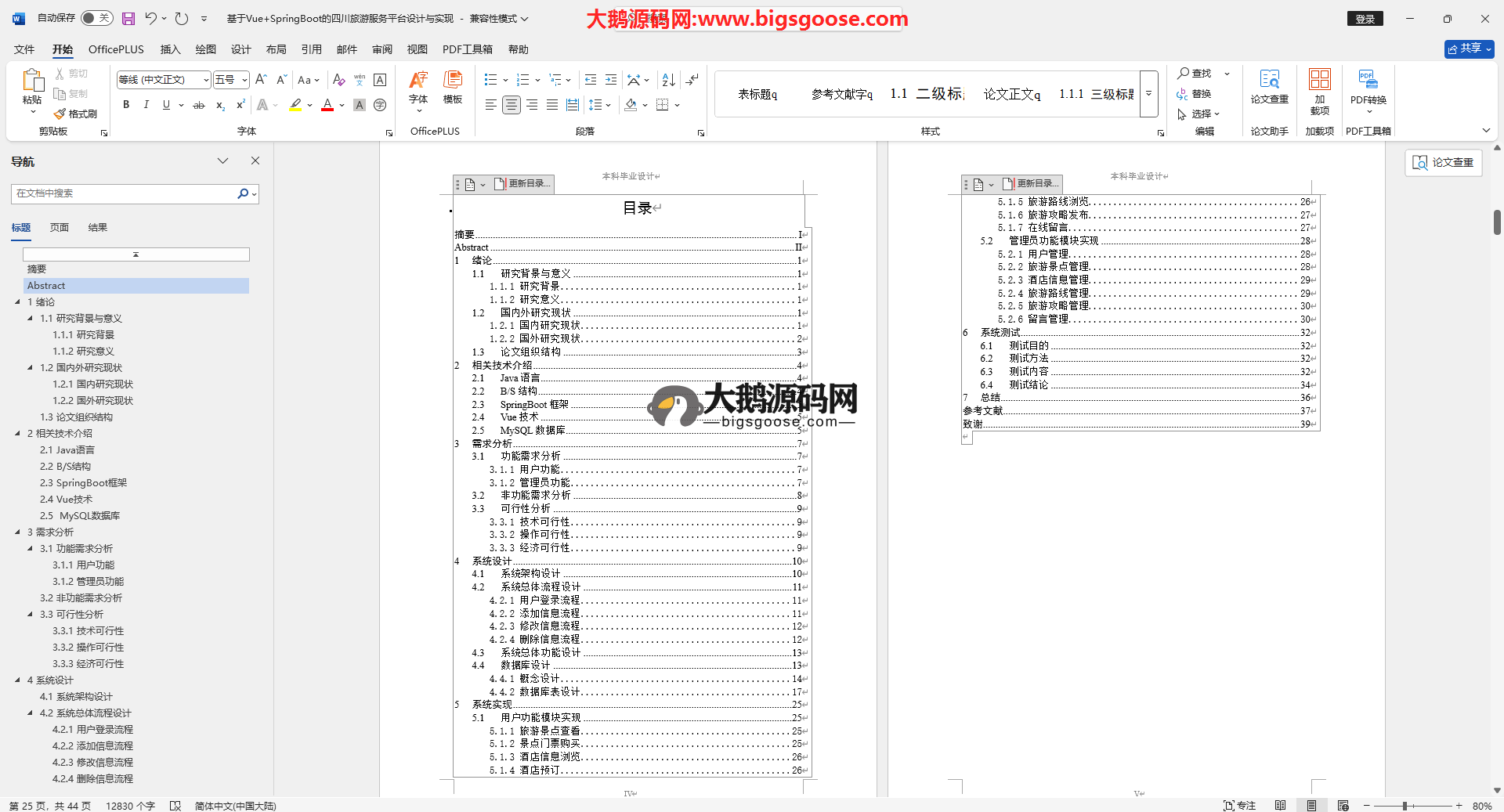Apply Bold formatting button
Viewport: 1504px width, 812px height.
coord(126,105)
